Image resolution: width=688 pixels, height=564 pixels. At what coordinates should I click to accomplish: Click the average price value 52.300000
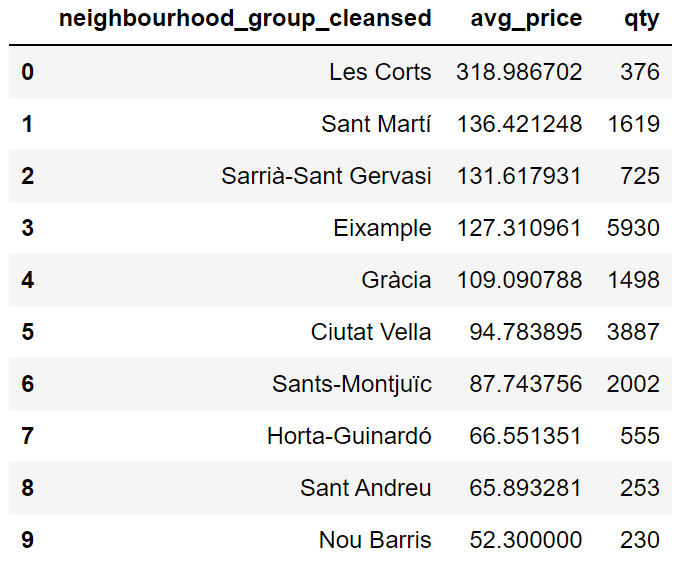525,540
